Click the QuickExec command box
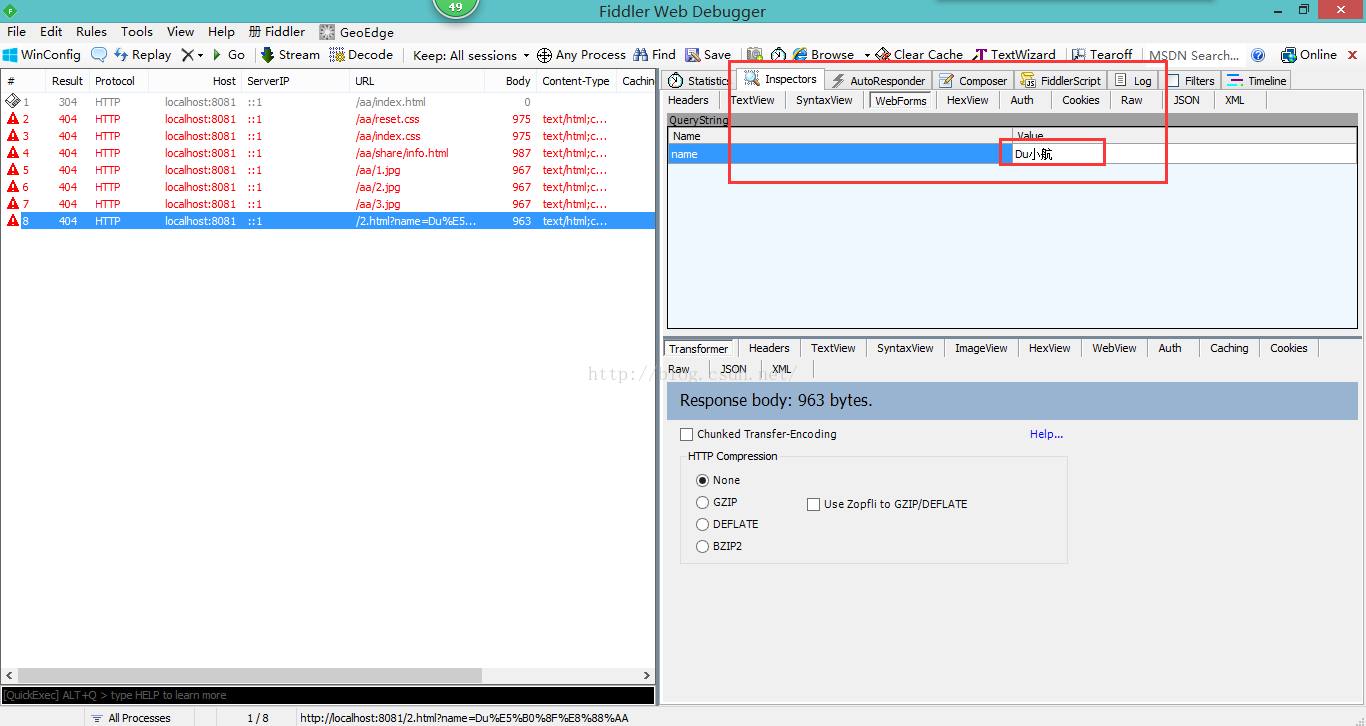The height and width of the screenshot is (726, 1366). pos(328,695)
